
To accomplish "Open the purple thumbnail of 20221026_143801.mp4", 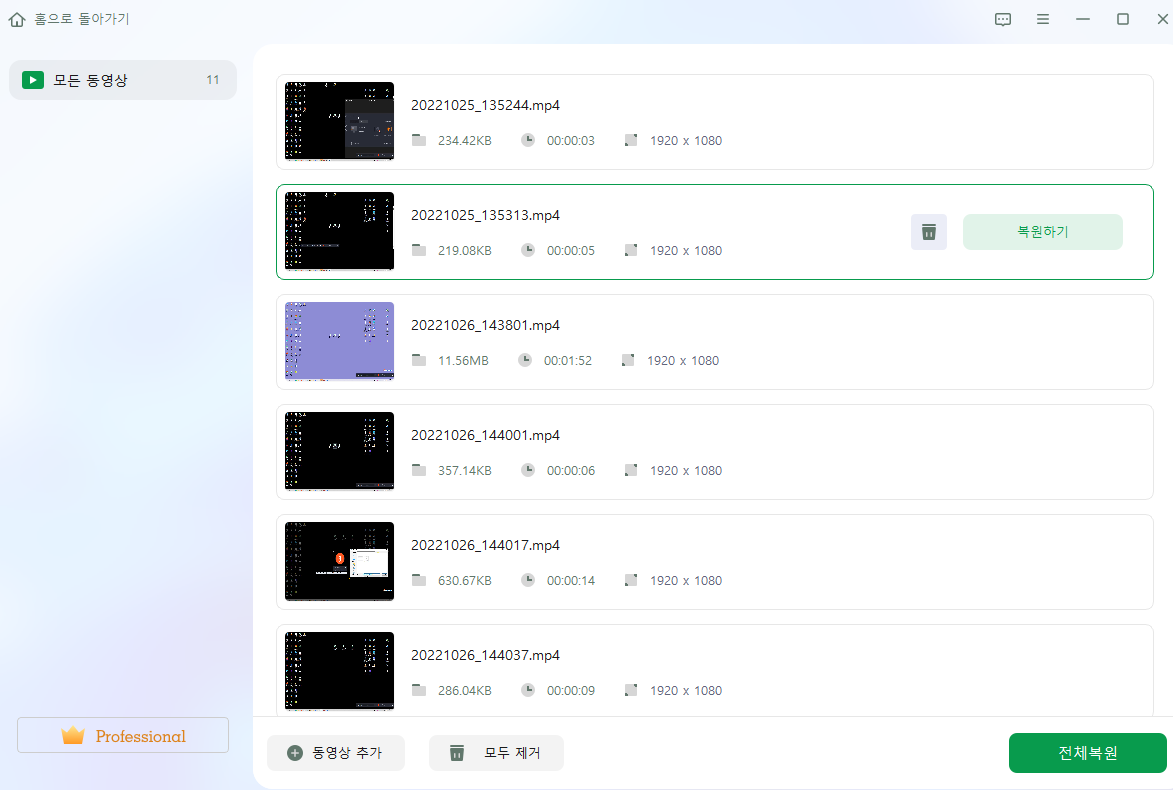I will (340, 341).
